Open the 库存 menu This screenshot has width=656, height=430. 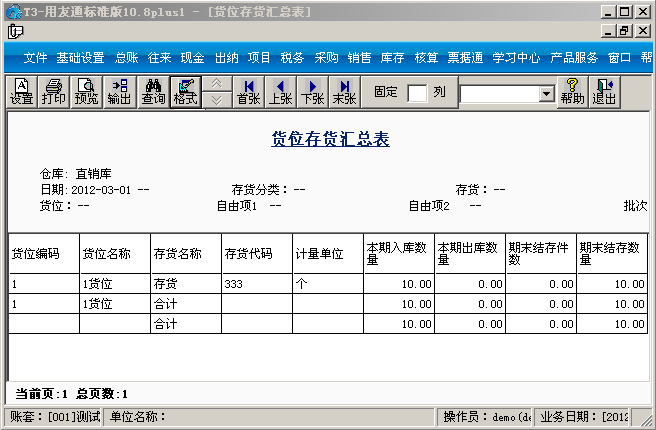pyautogui.click(x=392, y=58)
